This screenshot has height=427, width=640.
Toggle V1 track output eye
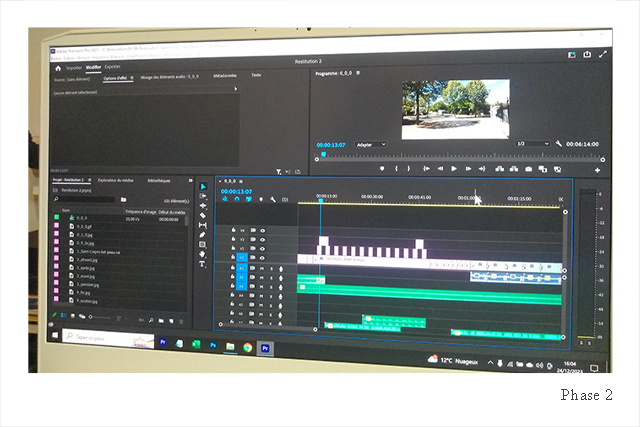(262, 258)
